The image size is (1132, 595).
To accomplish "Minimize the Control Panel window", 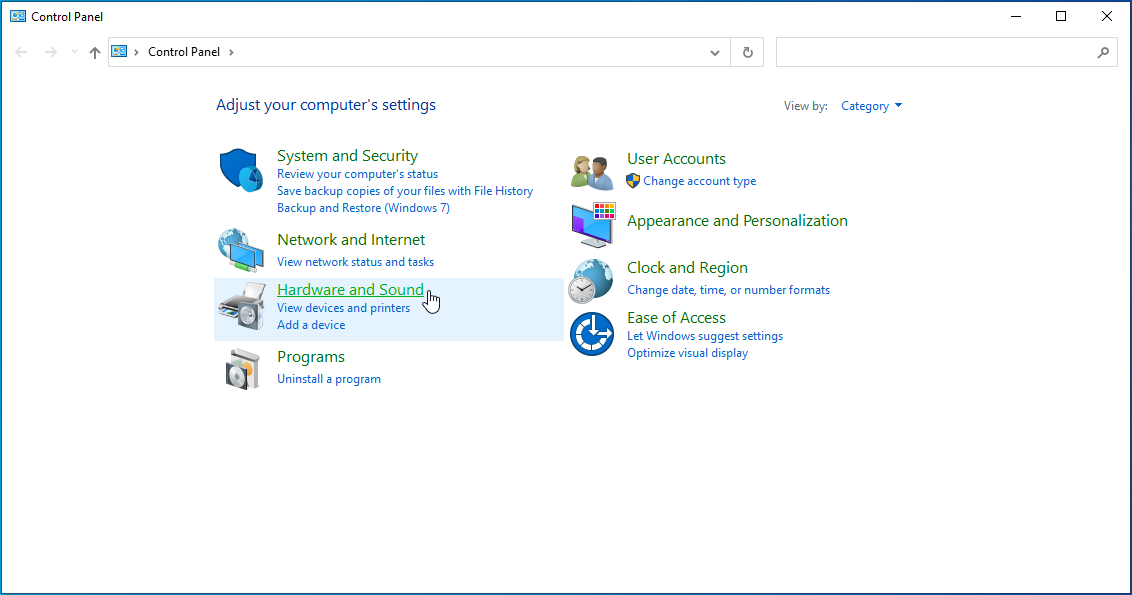I will [1016, 17].
